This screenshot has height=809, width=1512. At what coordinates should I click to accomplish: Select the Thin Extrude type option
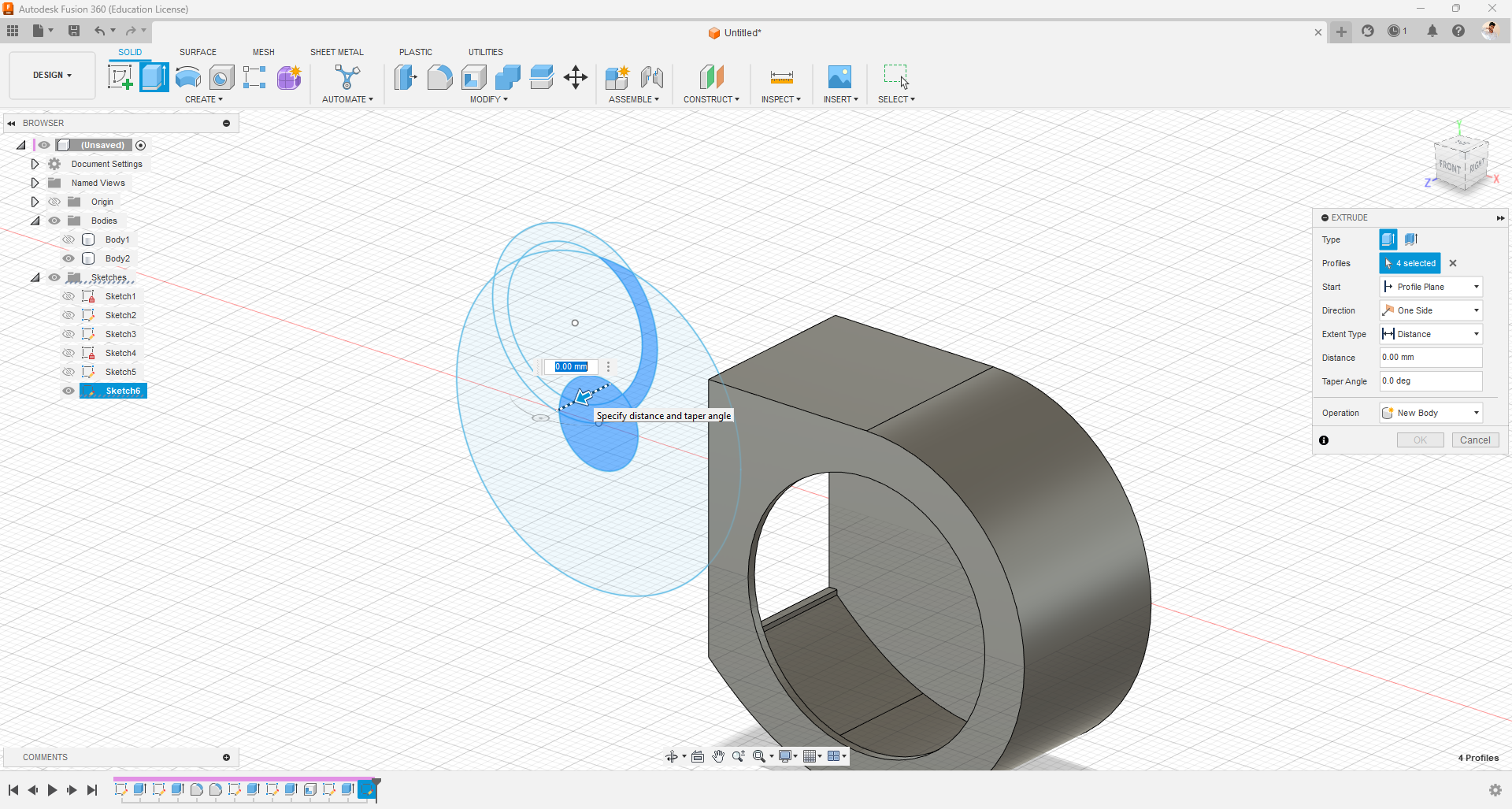point(1410,239)
